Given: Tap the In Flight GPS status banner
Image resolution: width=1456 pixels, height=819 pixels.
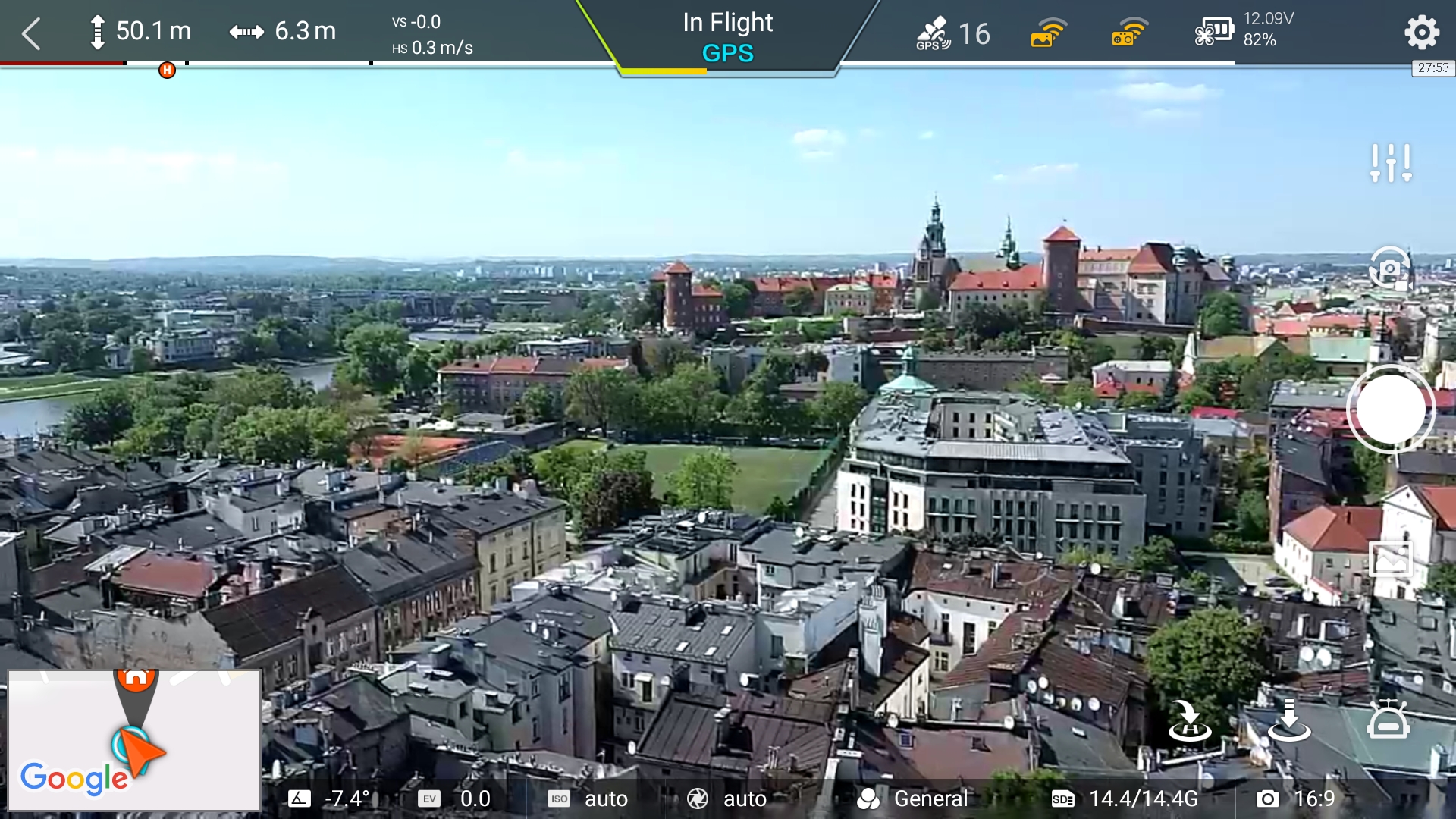Looking at the screenshot, I should tap(728, 37).
